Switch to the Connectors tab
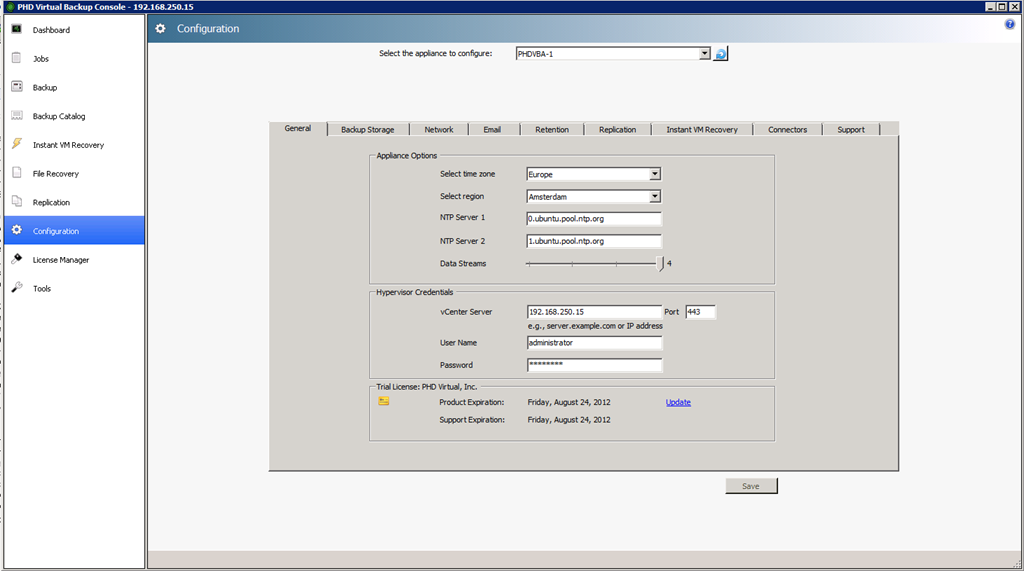Screen dimensions: 1024x571 (788, 129)
